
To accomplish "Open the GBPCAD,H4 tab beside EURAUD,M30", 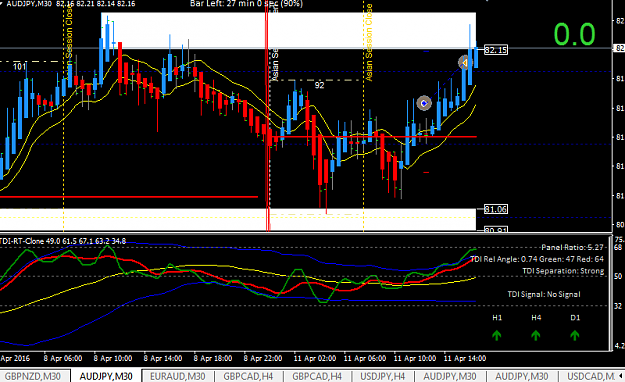I will 248,376.
